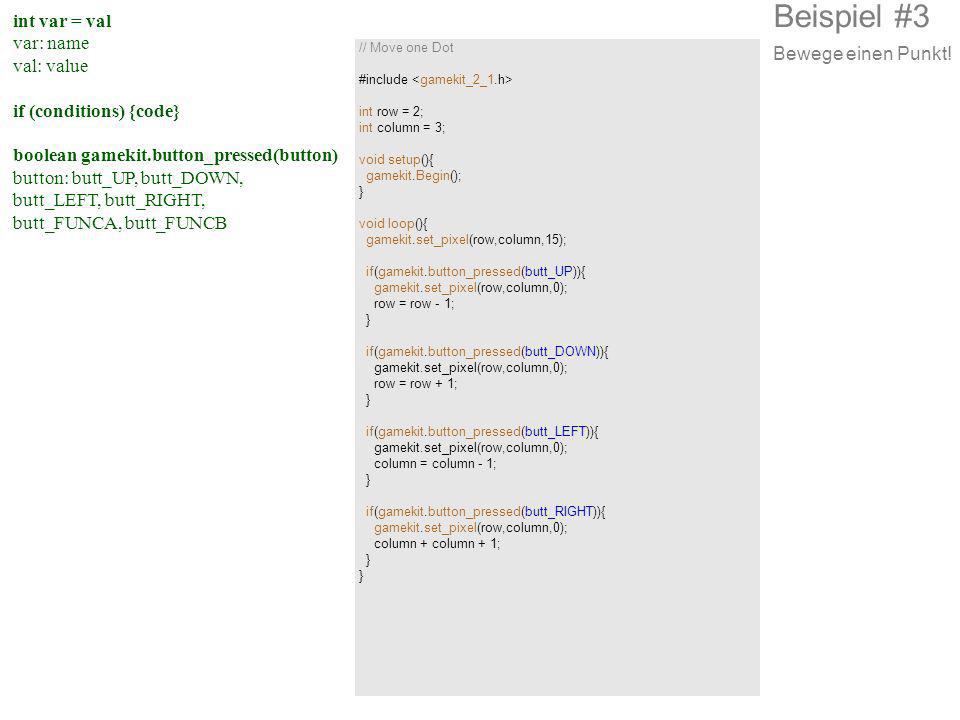Click the 'Bewege einen Punkt!' subtitle

tap(862, 54)
